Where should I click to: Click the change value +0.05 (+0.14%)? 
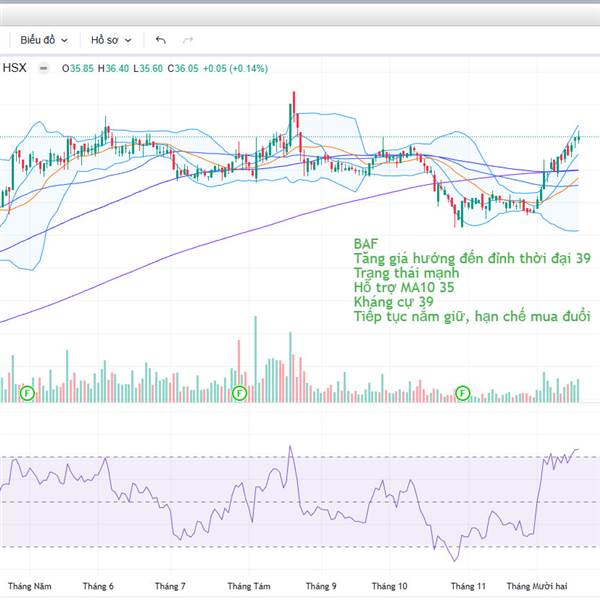[x=235, y=68]
